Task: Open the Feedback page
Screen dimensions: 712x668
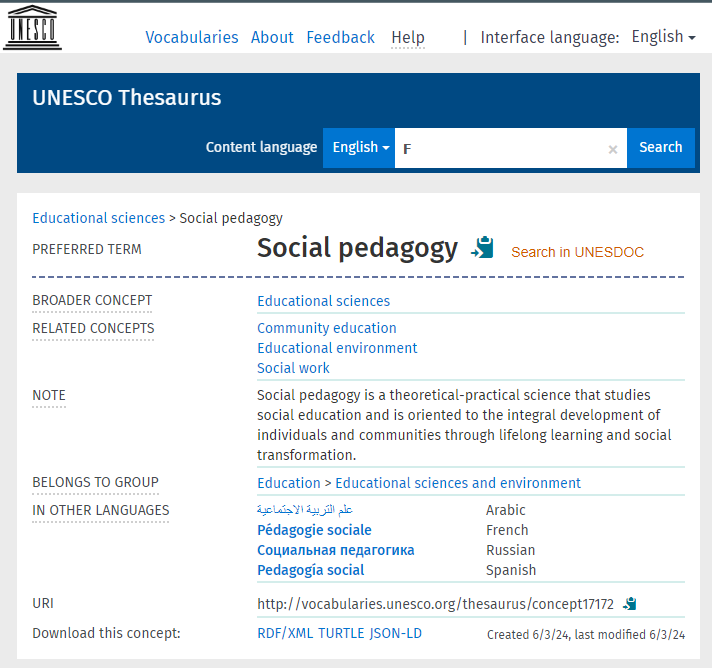Action: (x=341, y=37)
